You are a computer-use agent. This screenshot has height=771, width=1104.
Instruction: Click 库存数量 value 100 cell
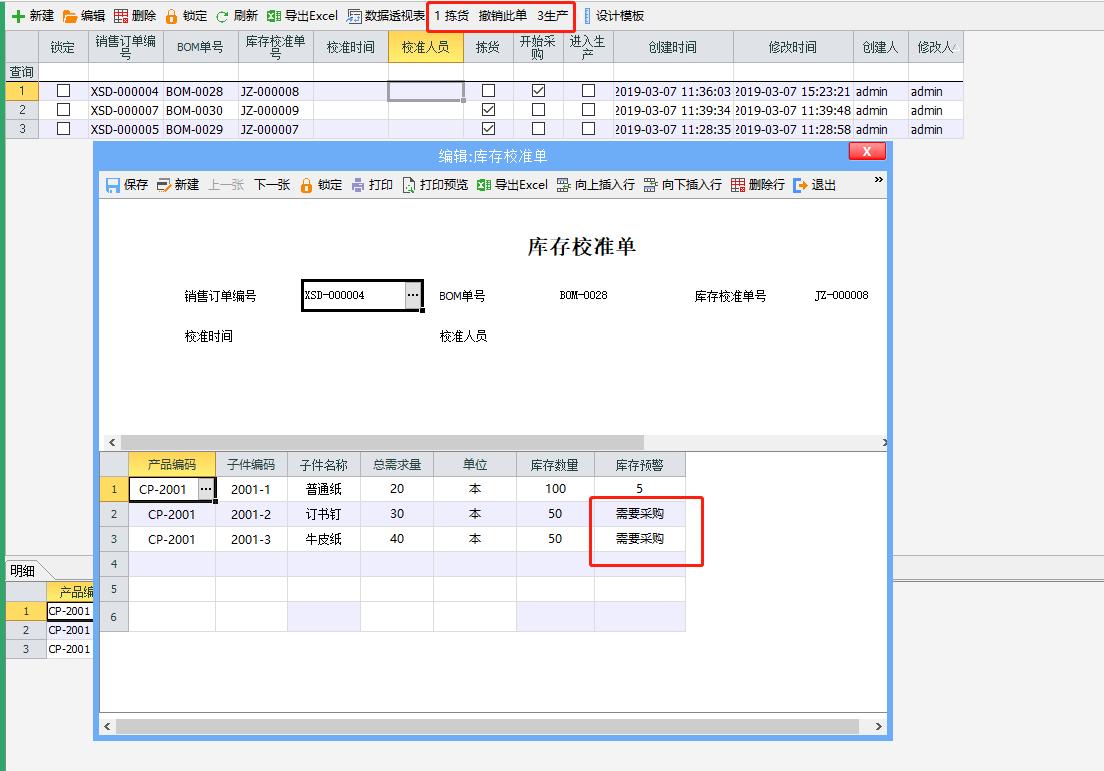tap(556, 489)
